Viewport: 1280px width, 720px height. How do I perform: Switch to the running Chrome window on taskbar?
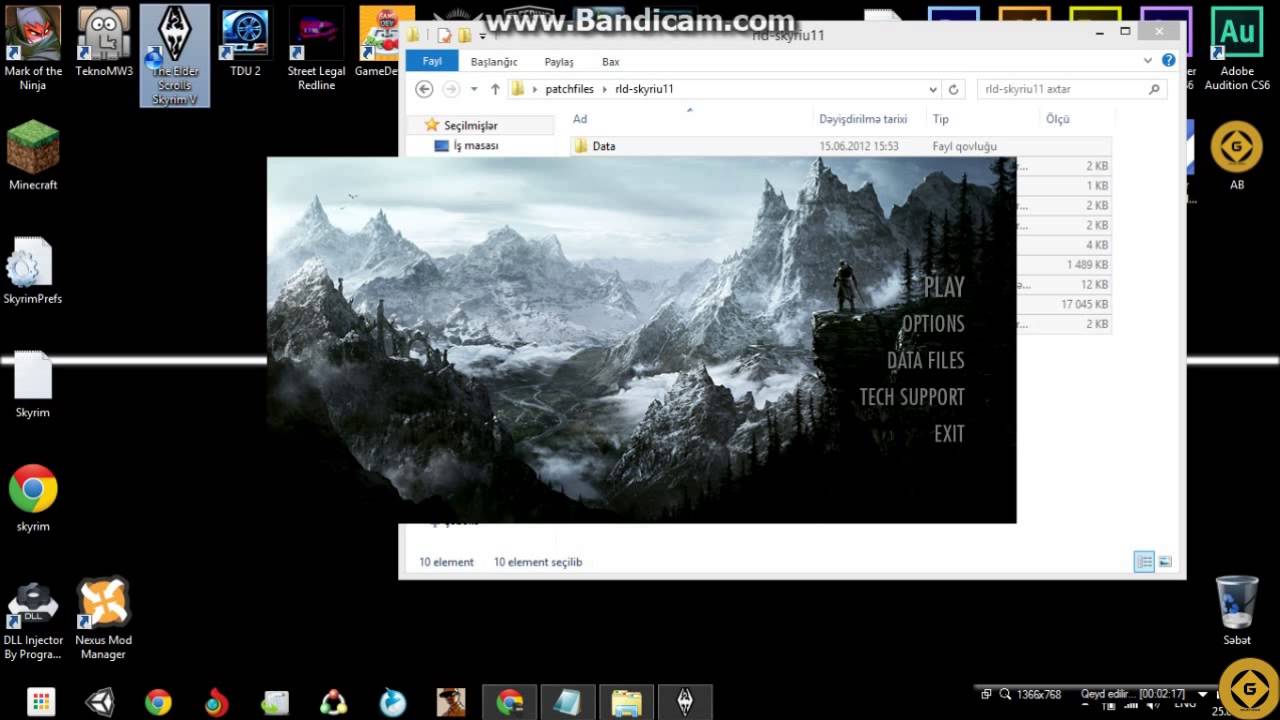pyautogui.click(x=510, y=702)
